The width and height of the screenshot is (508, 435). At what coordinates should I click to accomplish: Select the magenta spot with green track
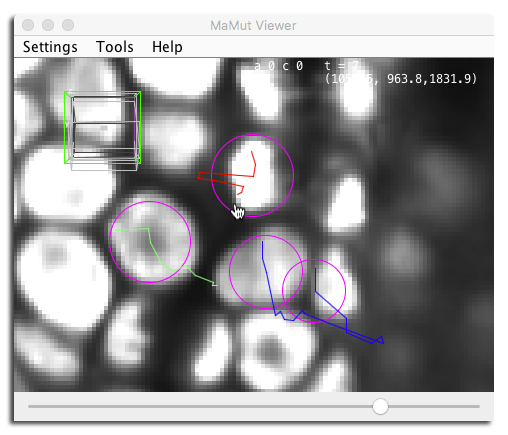pyautogui.click(x=150, y=242)
